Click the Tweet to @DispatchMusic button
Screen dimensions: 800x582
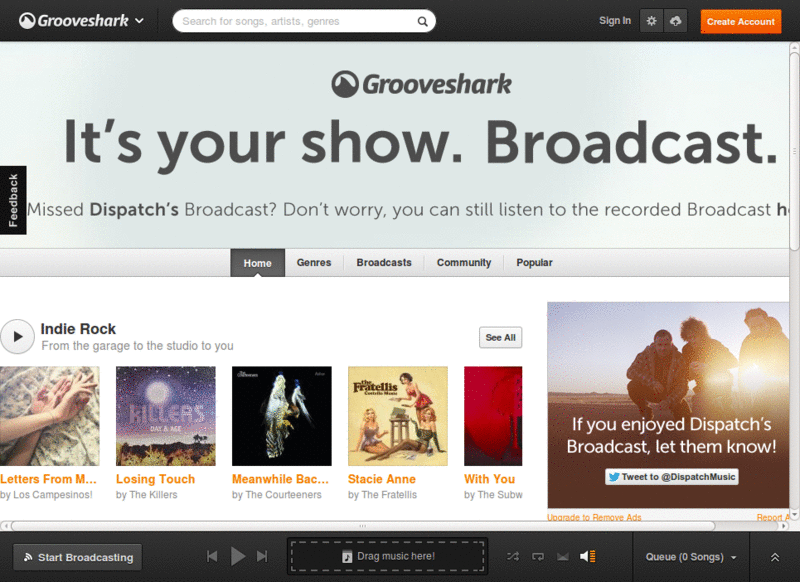pos(671,477)
